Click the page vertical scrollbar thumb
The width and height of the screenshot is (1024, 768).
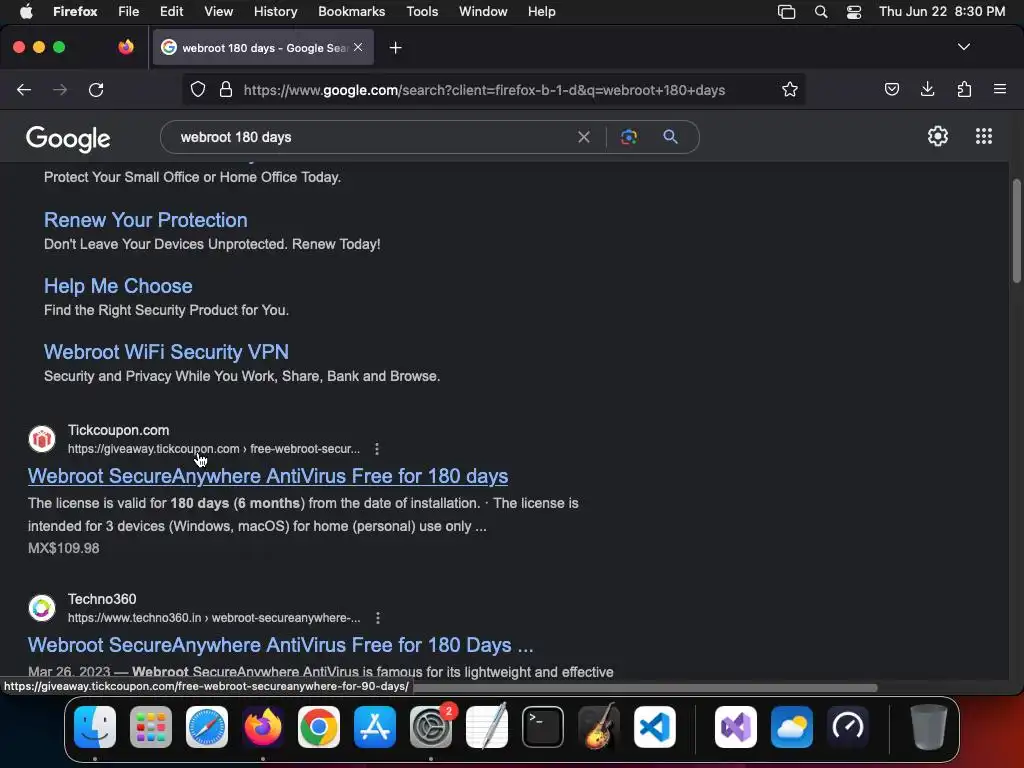point(1016,230)
